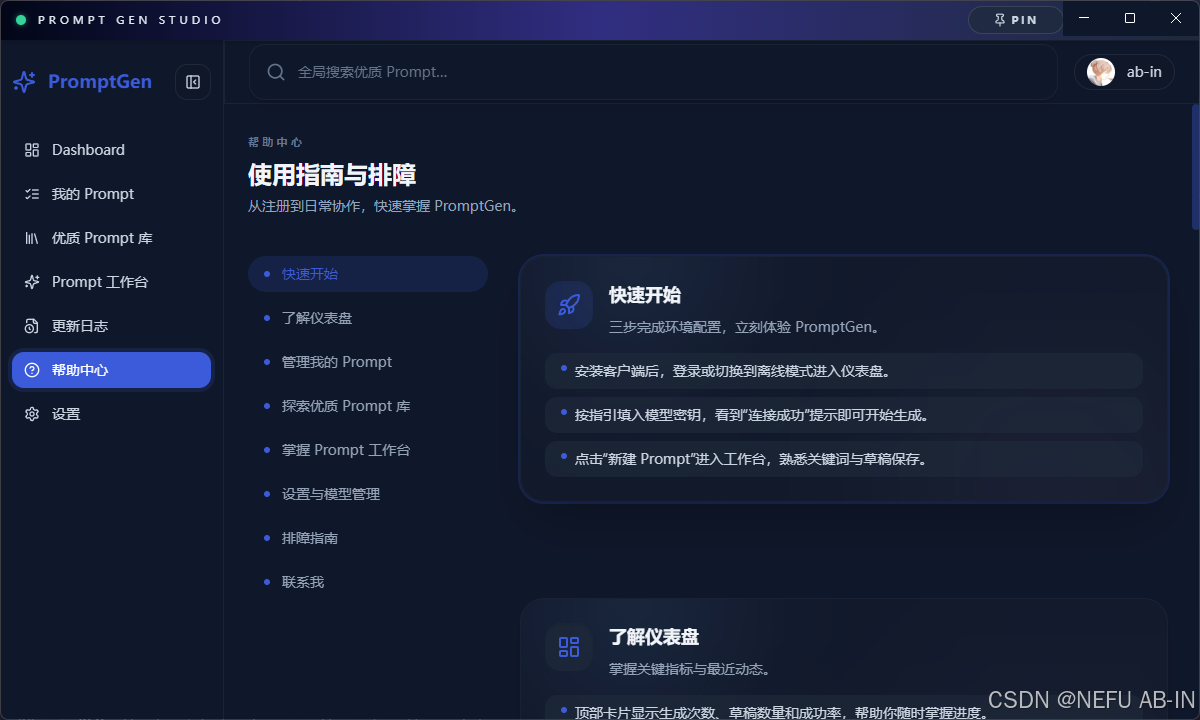Jump to 排障指南 section
Image resolution: width=1200 pixels, height=720 pixels.
(x=368, y=538)
